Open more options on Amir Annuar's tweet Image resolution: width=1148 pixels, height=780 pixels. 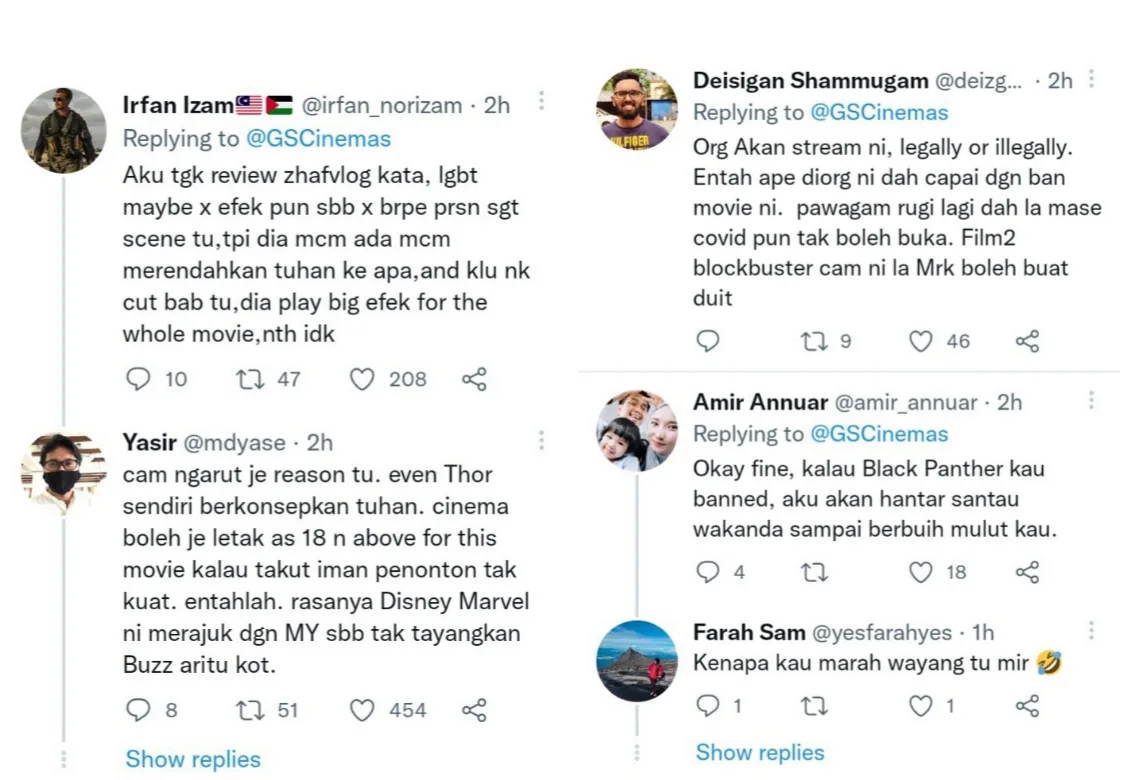point(1091,400)
